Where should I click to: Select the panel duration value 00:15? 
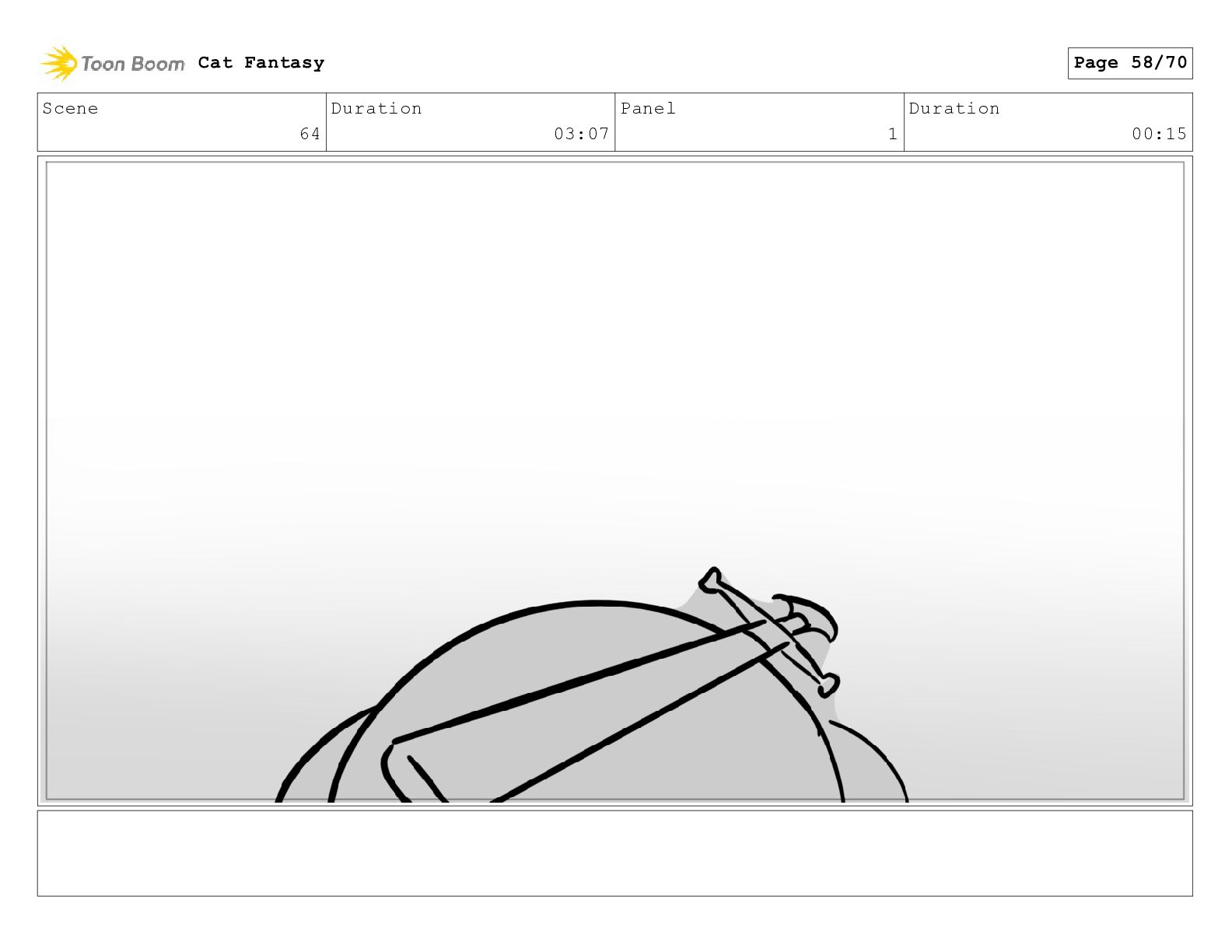click(1159, 134)
